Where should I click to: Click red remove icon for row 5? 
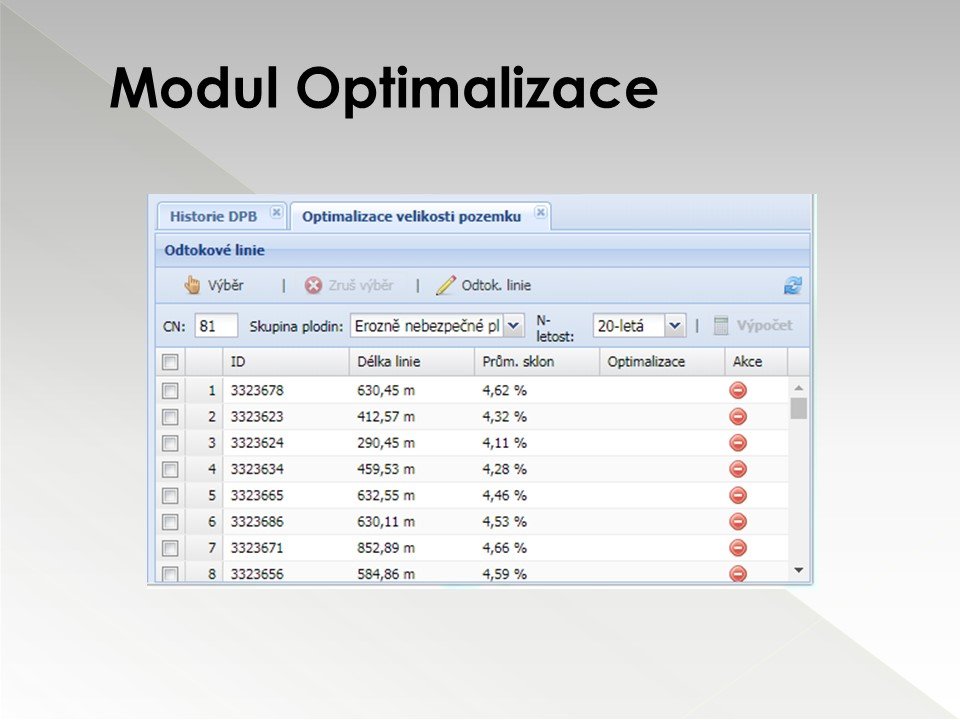tap(738, 495)
